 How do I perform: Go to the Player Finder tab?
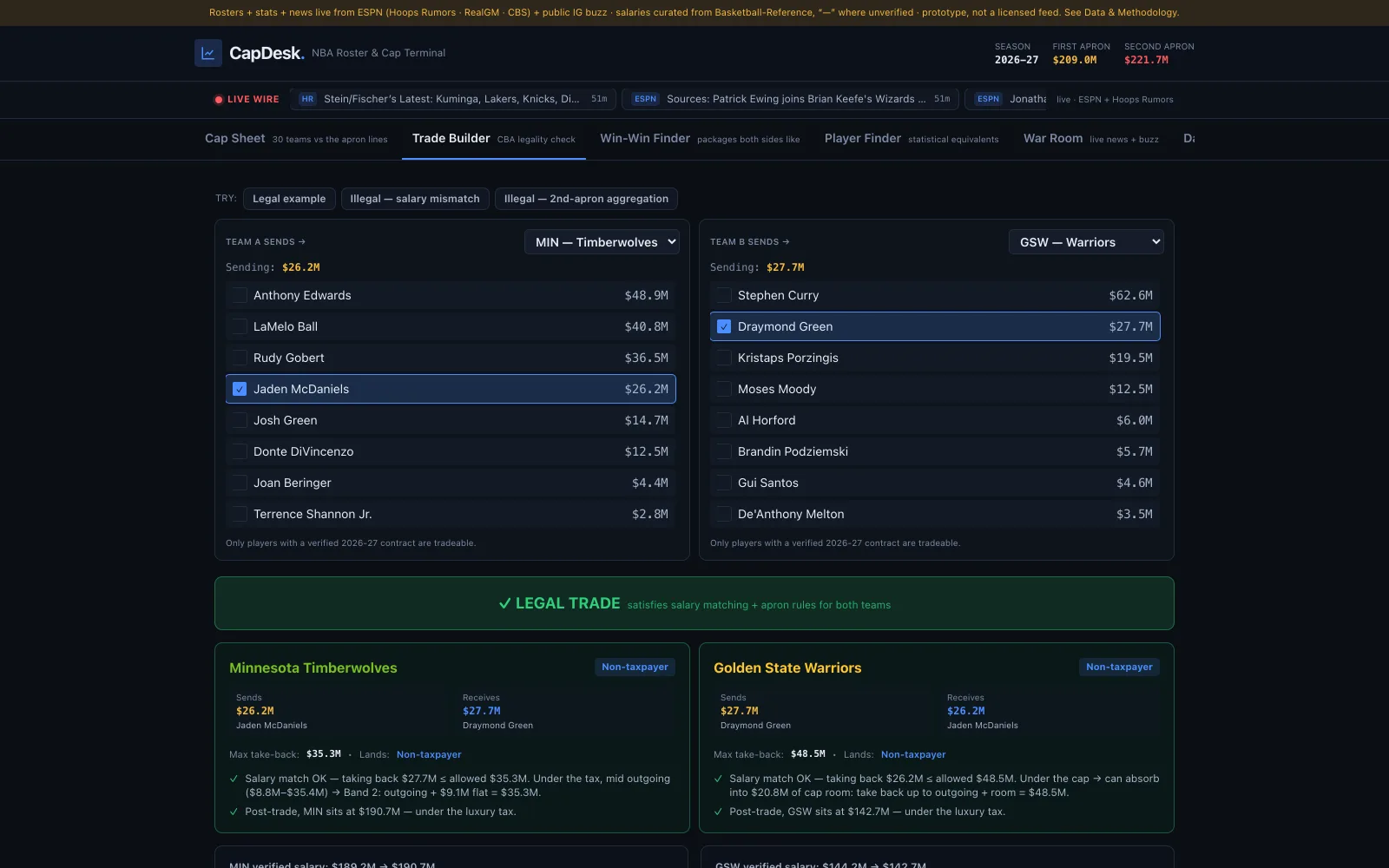point(912,139)
